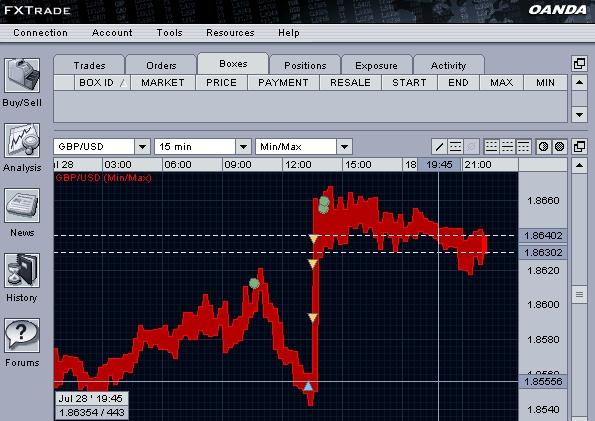Click the blue buy triangle marker on chart
Screen dimensions: 595x421
point(309,386)
